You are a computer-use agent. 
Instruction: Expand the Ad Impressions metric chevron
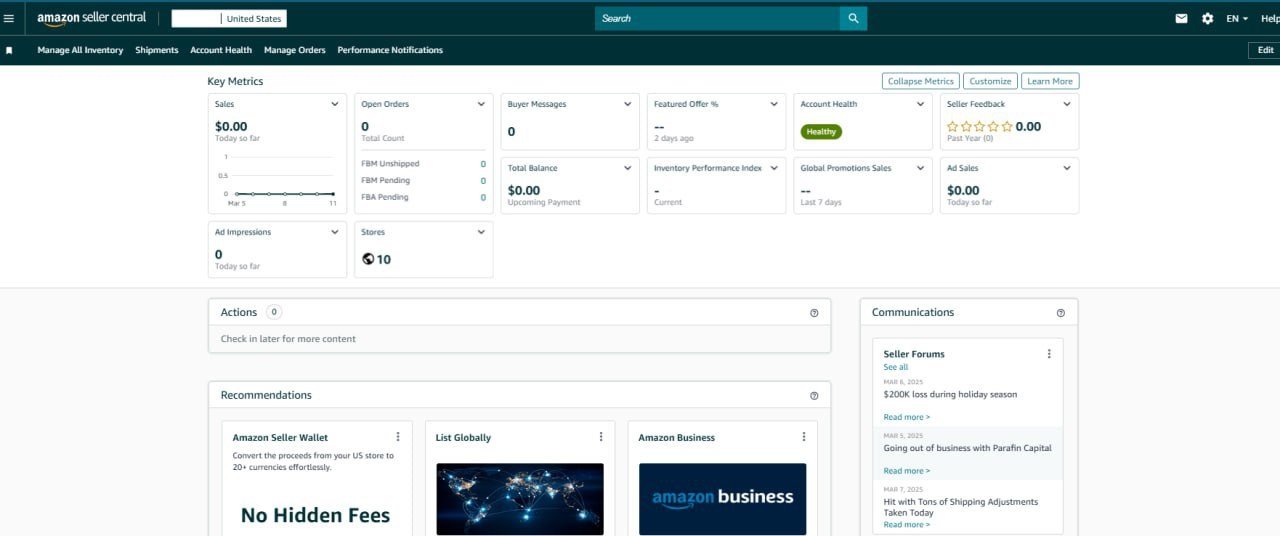coord(335,232)
